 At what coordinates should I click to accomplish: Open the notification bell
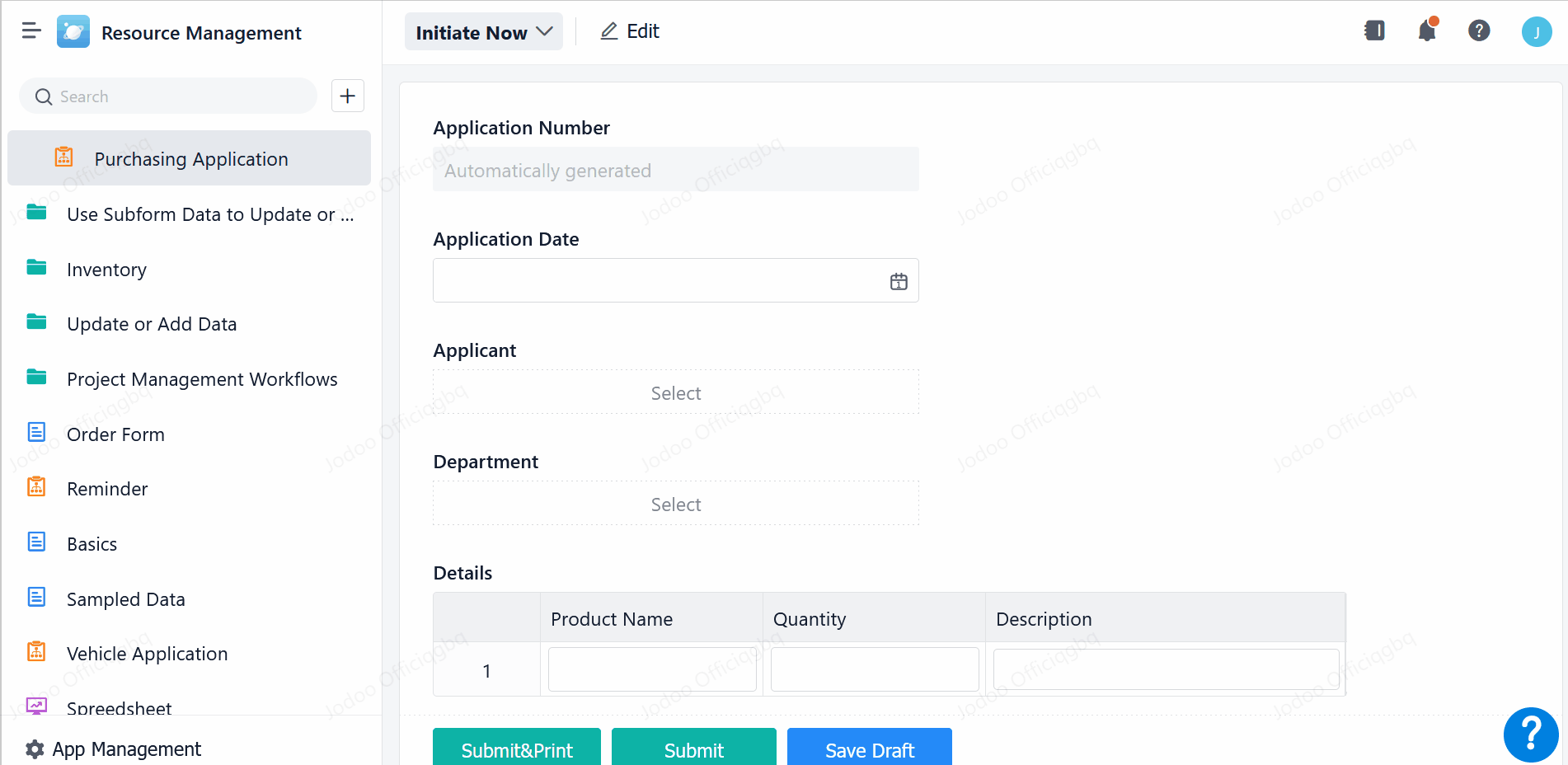click(x=1426, y=31)
